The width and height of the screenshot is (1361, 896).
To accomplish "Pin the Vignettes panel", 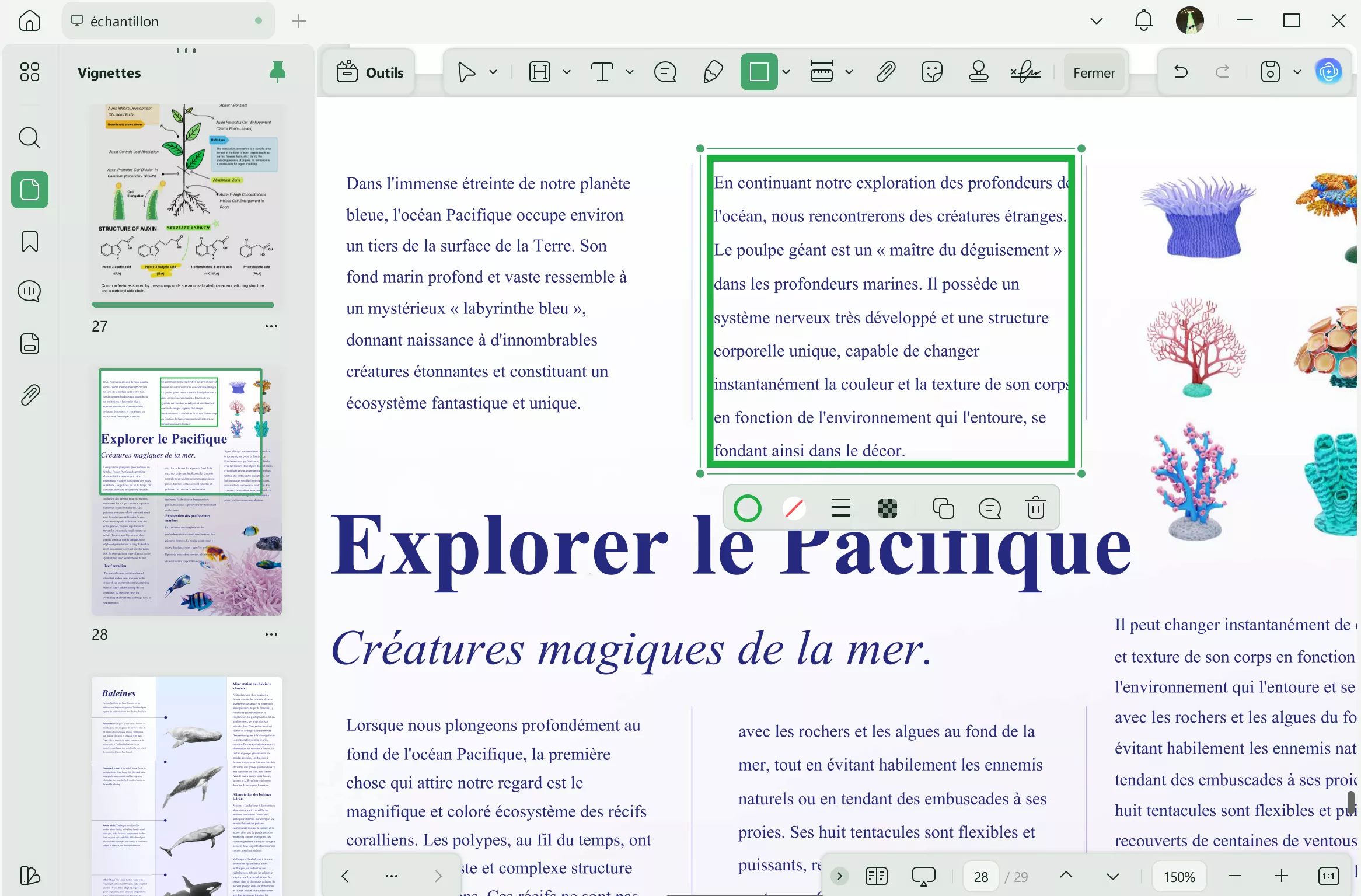I will (x=277, y=71).
